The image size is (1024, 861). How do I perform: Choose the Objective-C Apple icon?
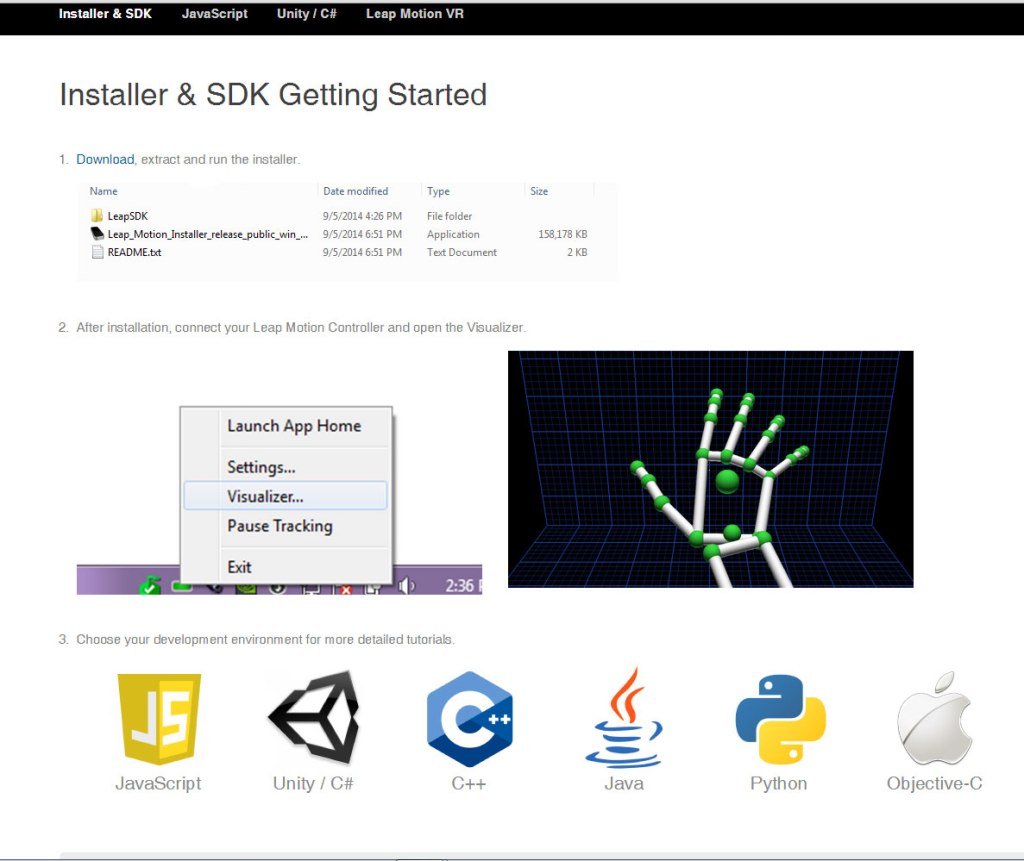tap(933, 715)
